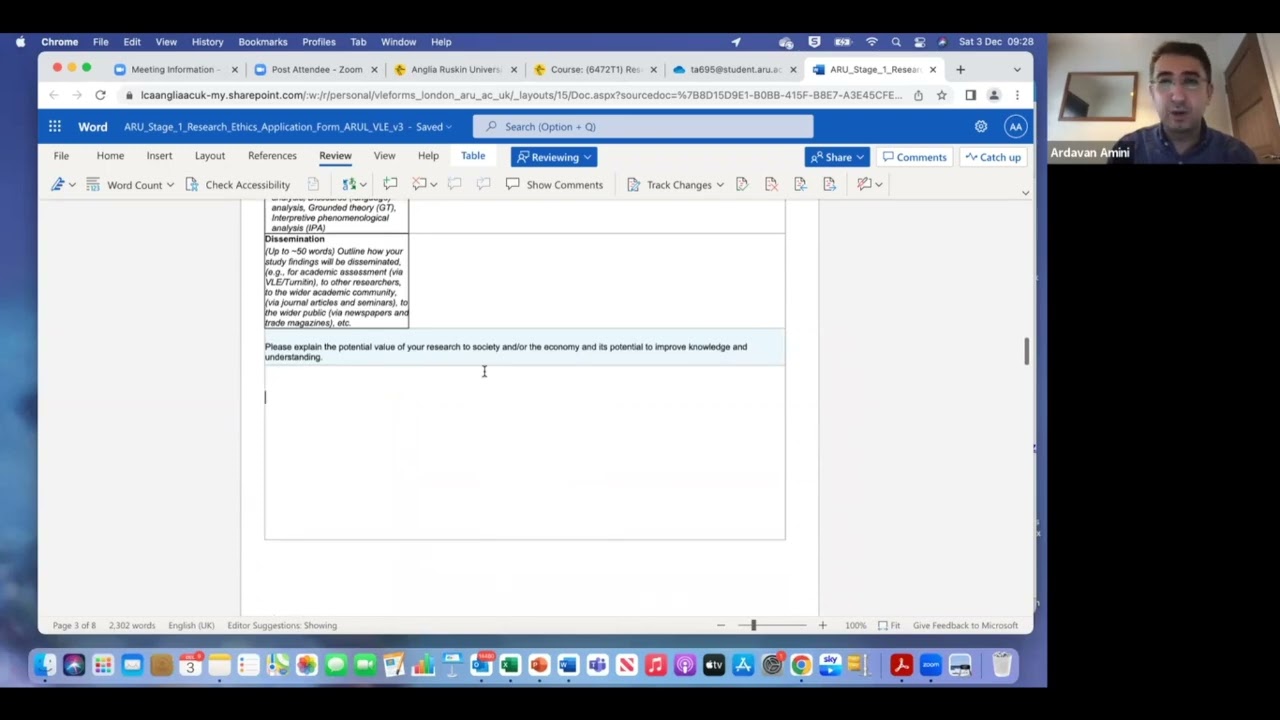1280x720 pixels.
Task: Click the Delete Comment icon
Action: point(420,184)
